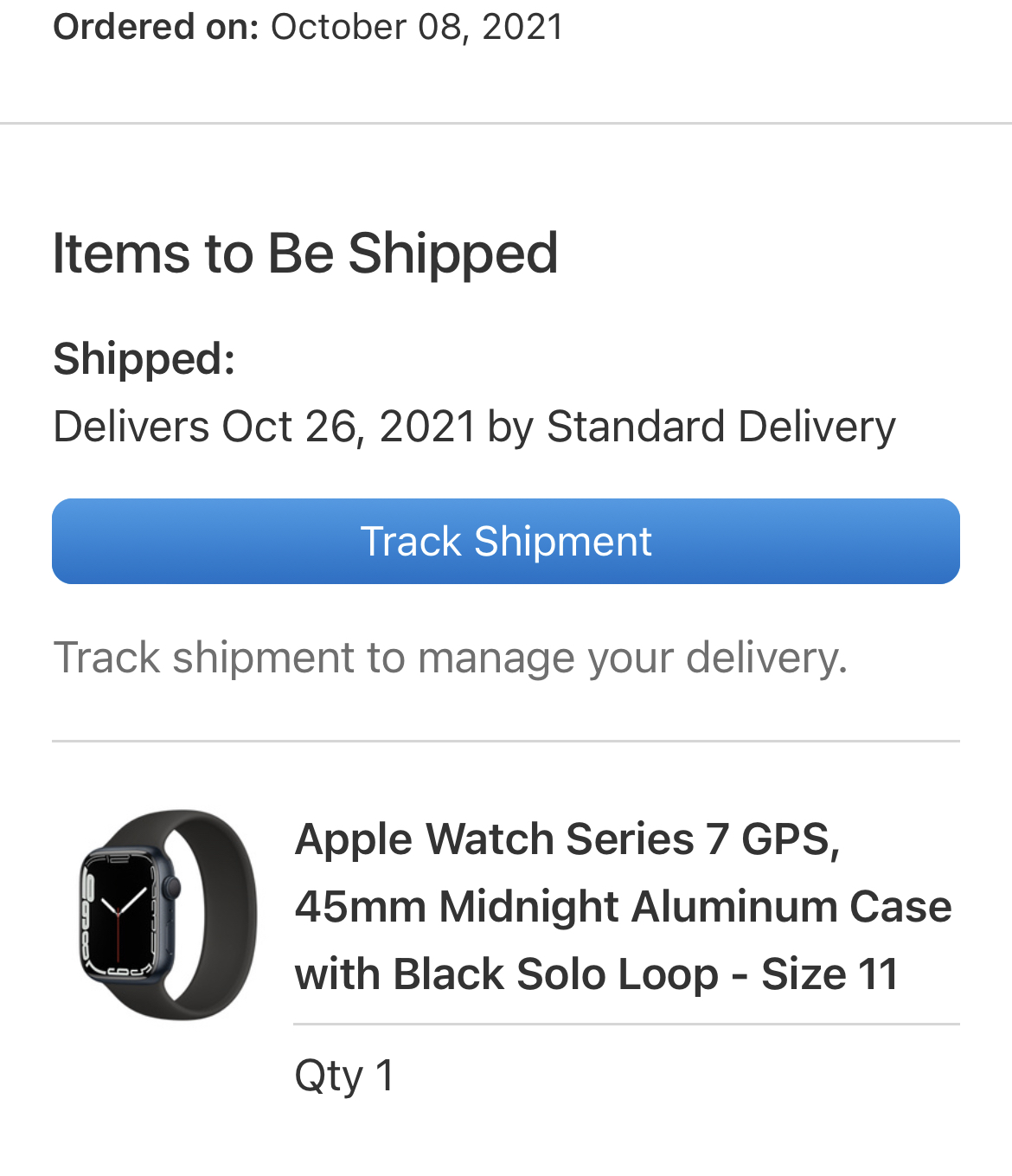Click the "October 08, 2021" order date
The height and width of the screenshot is (1176, 1012).
pyautogui.click(x=417, y=27)
